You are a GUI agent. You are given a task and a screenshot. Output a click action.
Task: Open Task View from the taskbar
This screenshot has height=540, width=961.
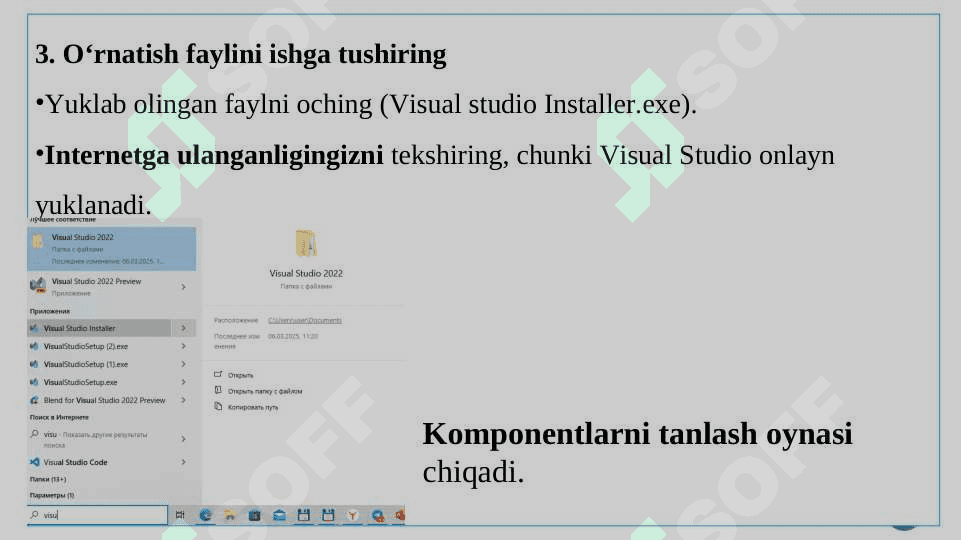(180, 515)
